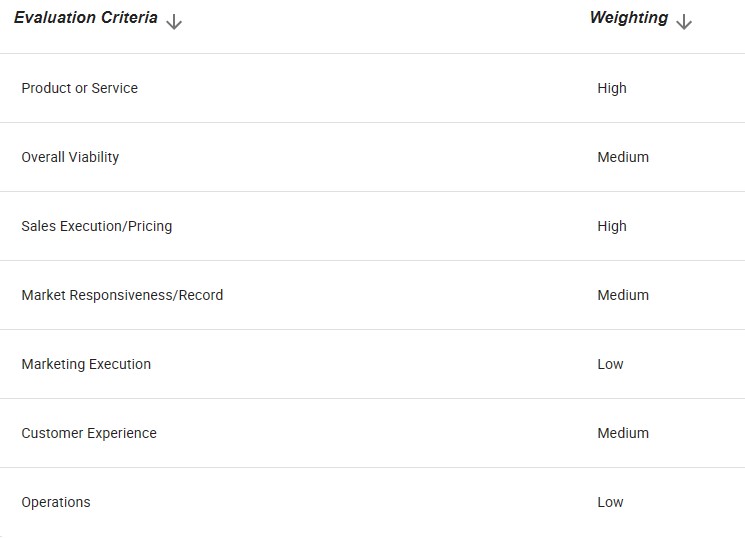The width and height of the screenshot is (745, 538).
Task: Click Medium weighting for Market Responsiveness/Record
Action: [623, 295]
